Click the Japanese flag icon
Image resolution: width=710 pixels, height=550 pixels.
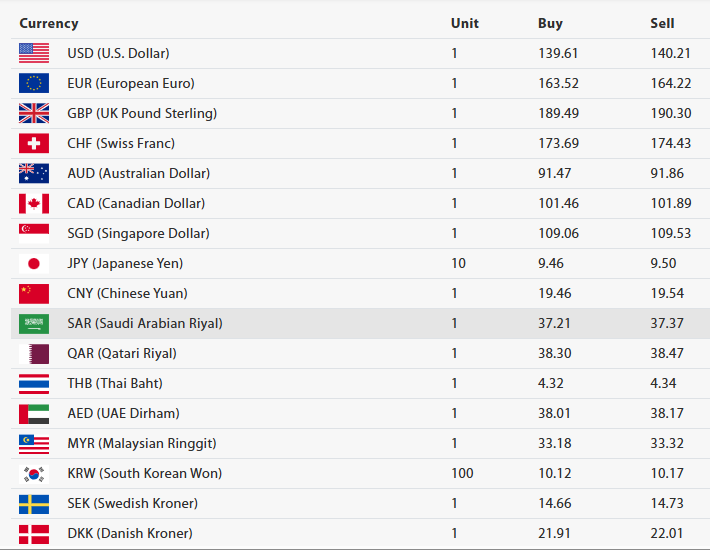click(33, 263)
